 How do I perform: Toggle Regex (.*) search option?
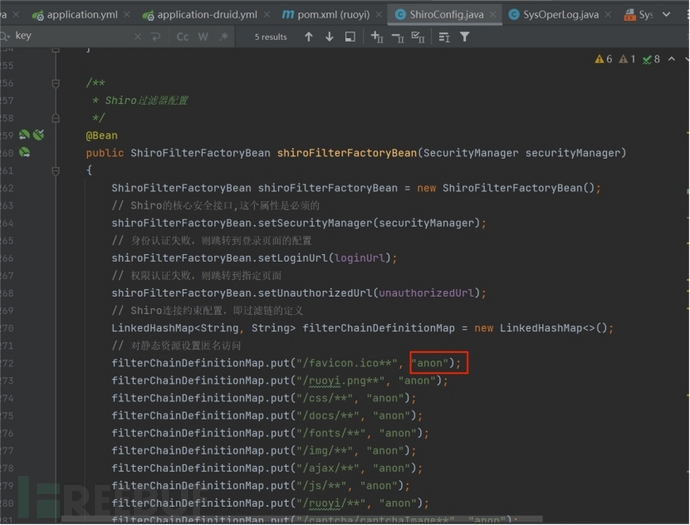coord(224,37)
